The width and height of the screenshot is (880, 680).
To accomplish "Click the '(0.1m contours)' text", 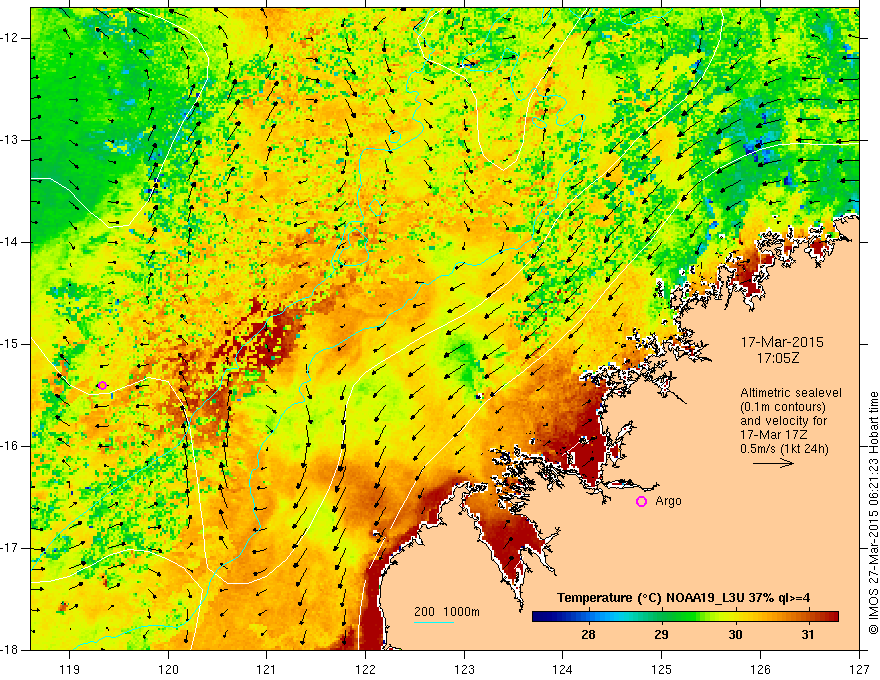I will click(x=783, y=407).
